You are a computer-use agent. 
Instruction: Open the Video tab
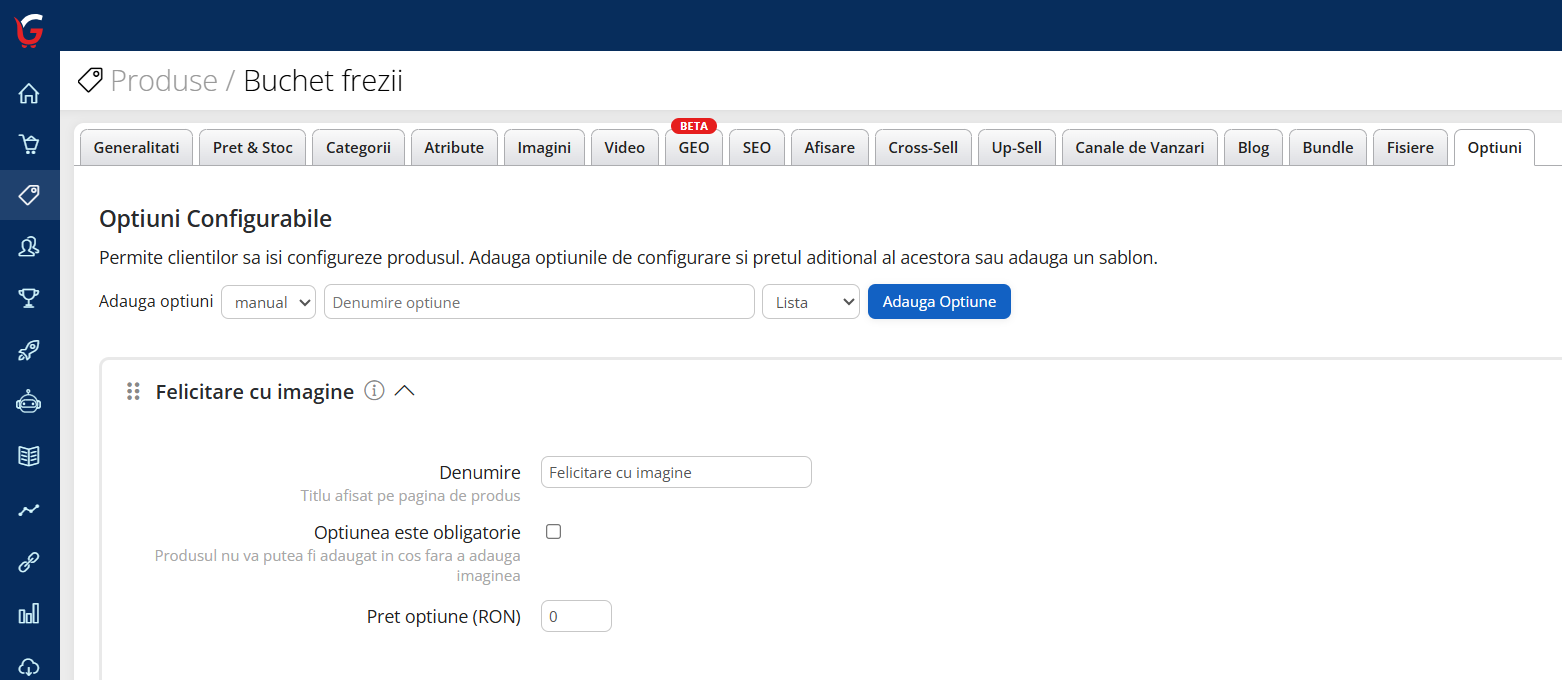(x=625, y=148)
